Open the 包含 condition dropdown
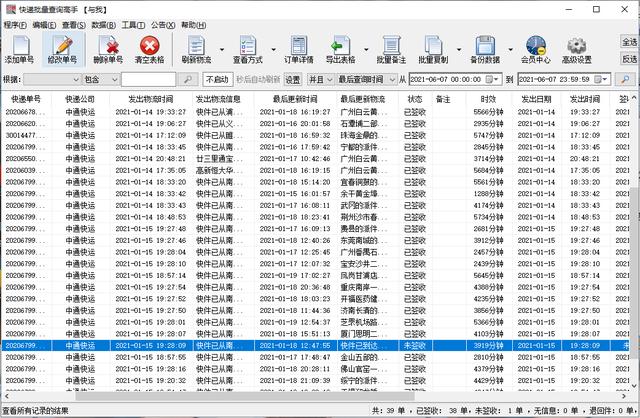Viewport: 640px width, 418px height. (100, 79)
